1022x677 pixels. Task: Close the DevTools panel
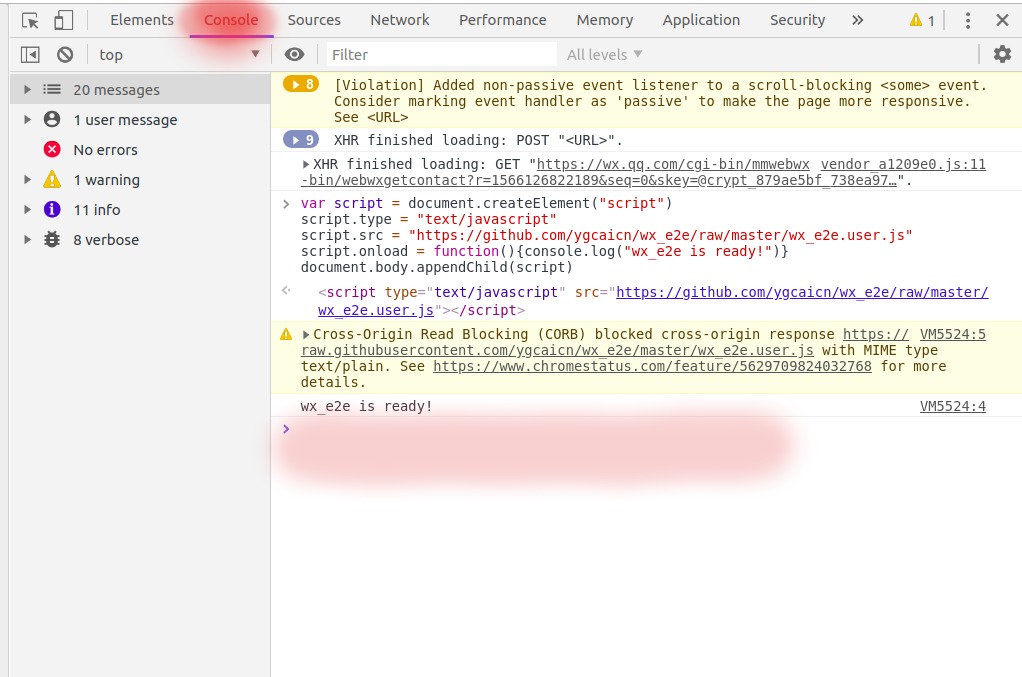click(1002, 20)
